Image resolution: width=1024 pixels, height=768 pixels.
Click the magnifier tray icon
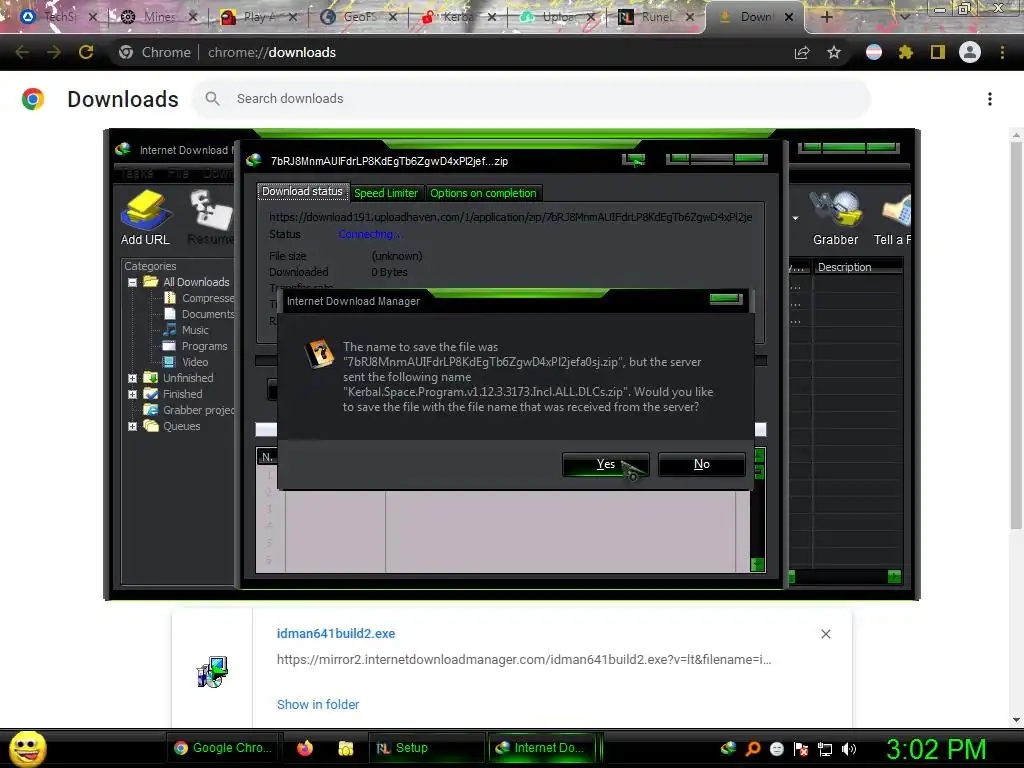pos(752,749)
